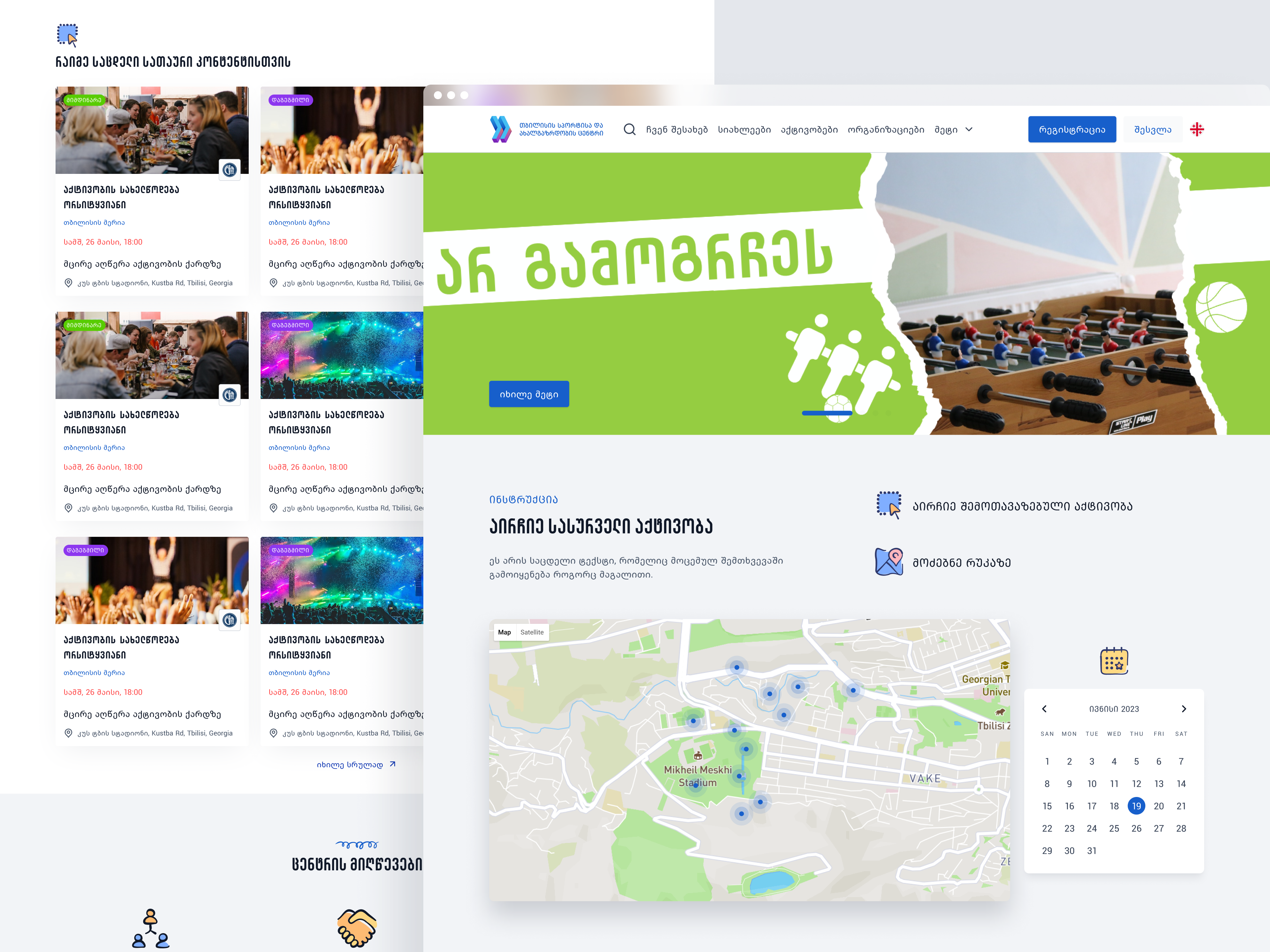Open the first-row dining photo thumbnail

click(x=151, y=130)
